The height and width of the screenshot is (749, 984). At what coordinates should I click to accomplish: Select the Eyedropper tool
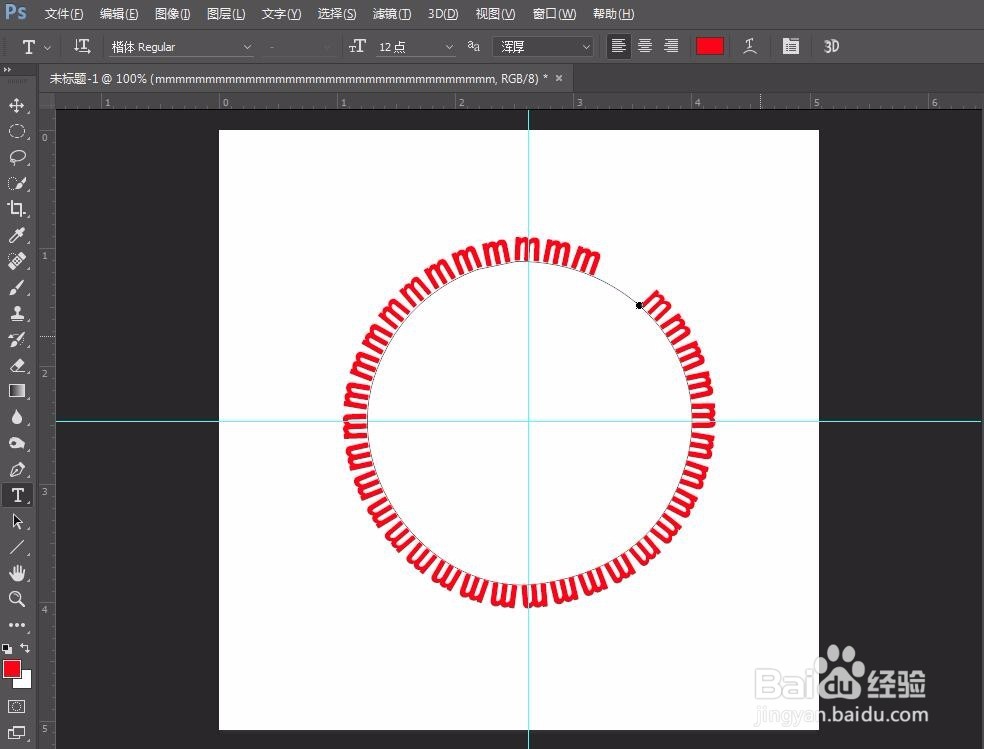(17, 235)
